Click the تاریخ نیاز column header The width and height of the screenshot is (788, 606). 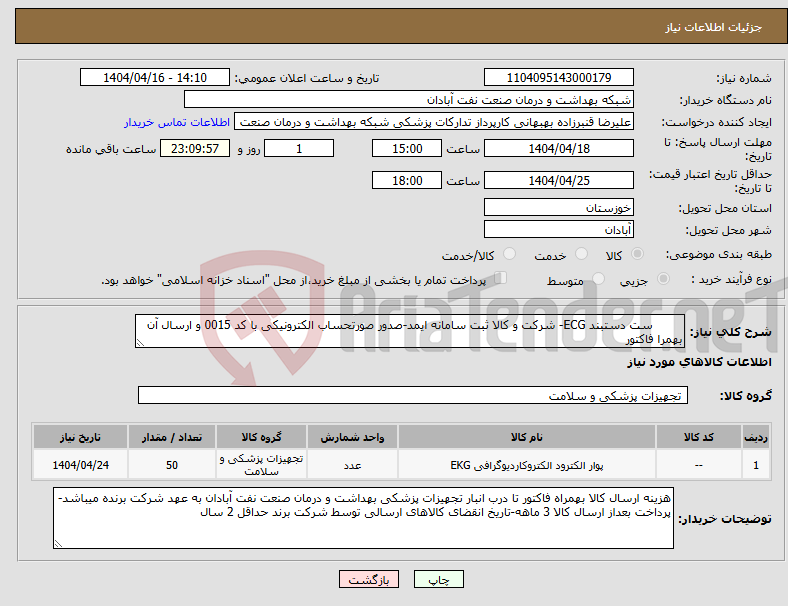(80, 437)
